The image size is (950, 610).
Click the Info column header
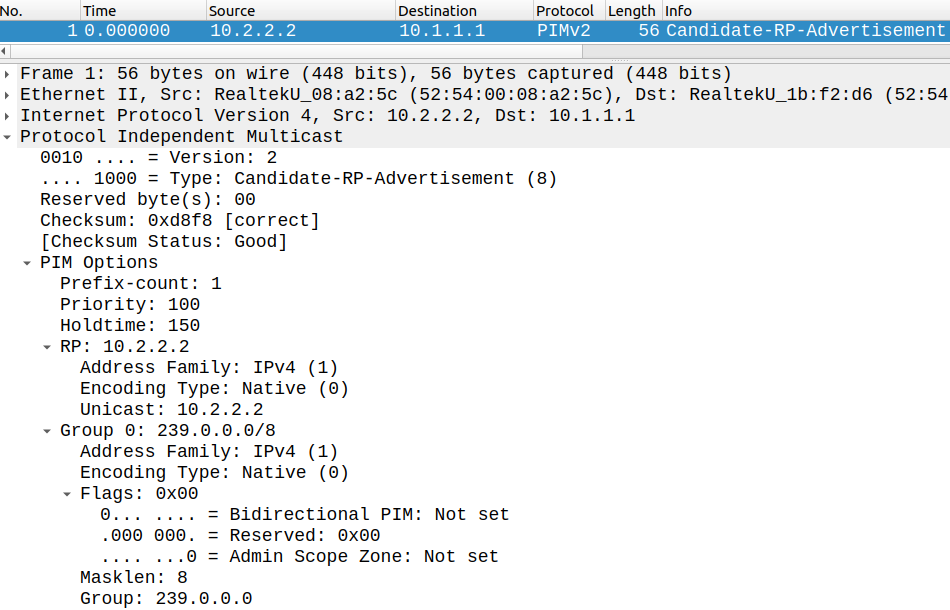[806, 11]
